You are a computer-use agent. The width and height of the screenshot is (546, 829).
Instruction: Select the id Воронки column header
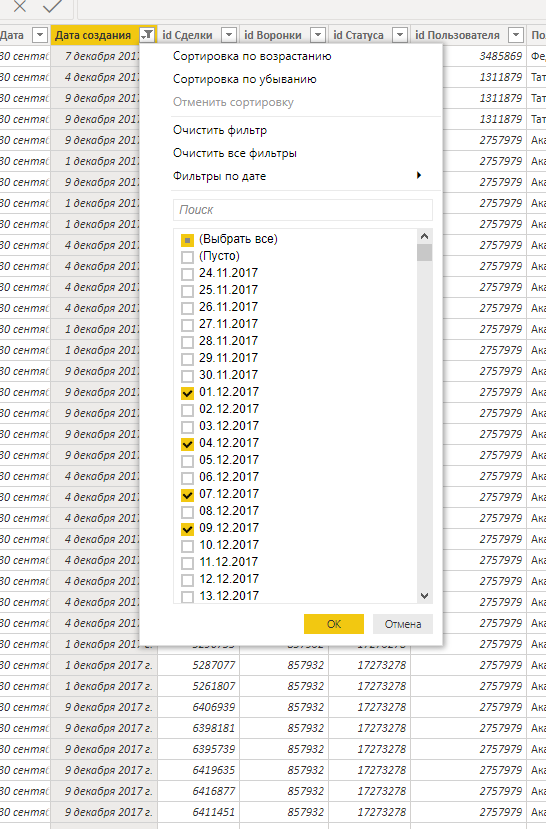pos(273,35)
